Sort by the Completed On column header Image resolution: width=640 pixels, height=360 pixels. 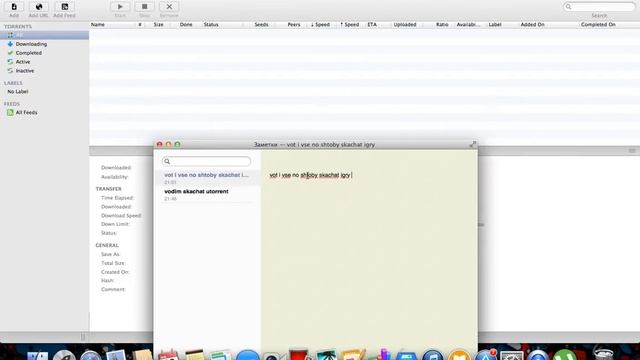[598, 24]
